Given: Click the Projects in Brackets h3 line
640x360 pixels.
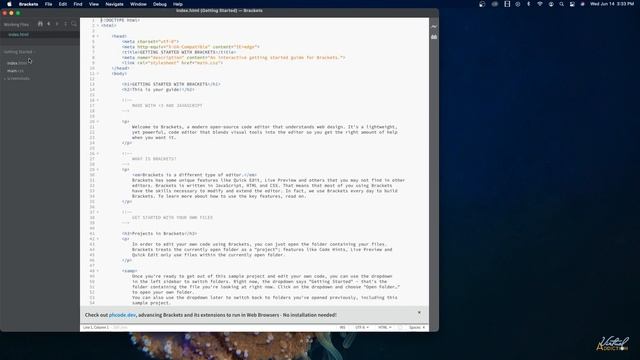Looking at the screenshot, I should click(x=160, y=233).
